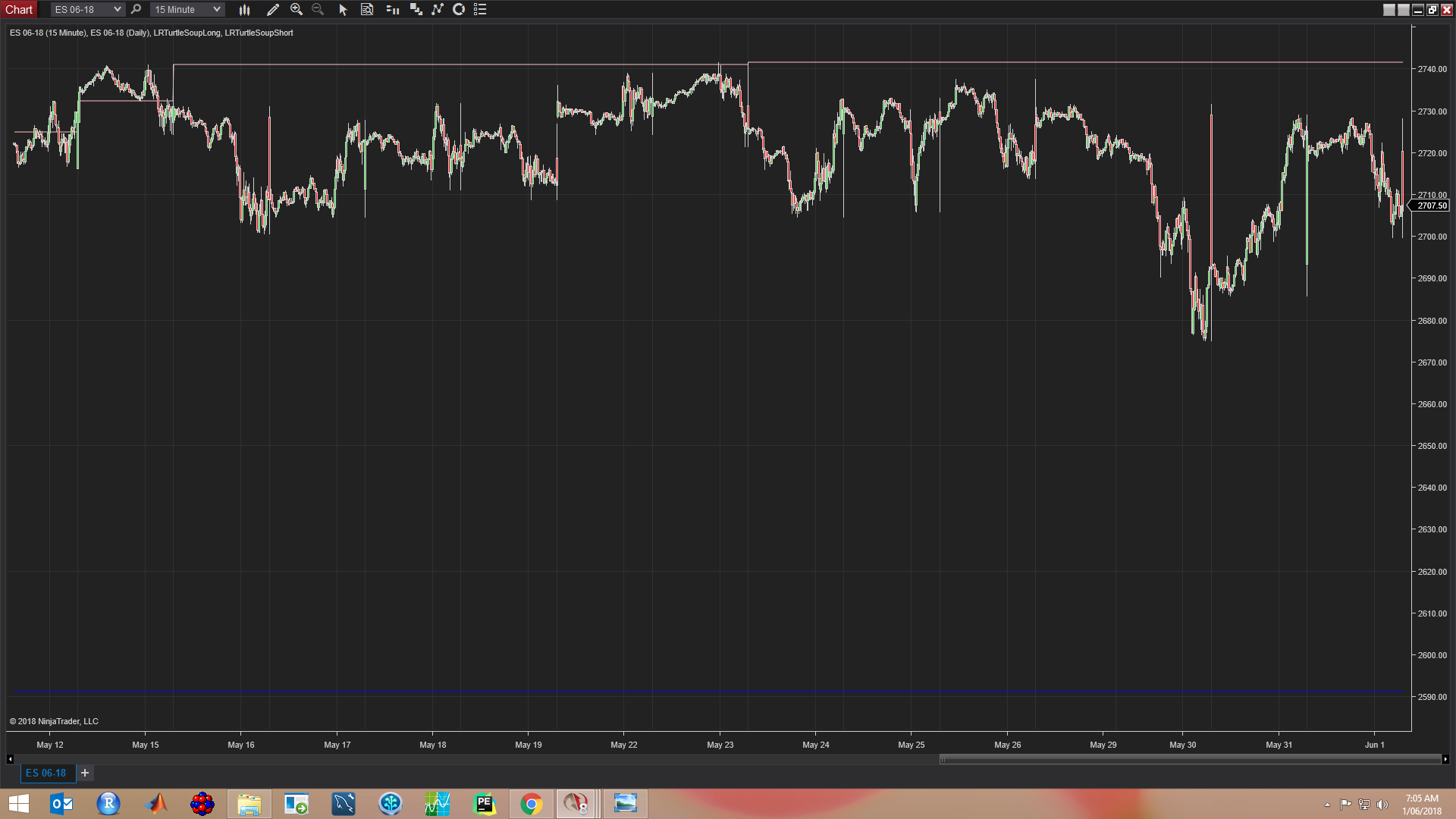Expand the ES 06-18 instrument dropdown

point(118,10)
